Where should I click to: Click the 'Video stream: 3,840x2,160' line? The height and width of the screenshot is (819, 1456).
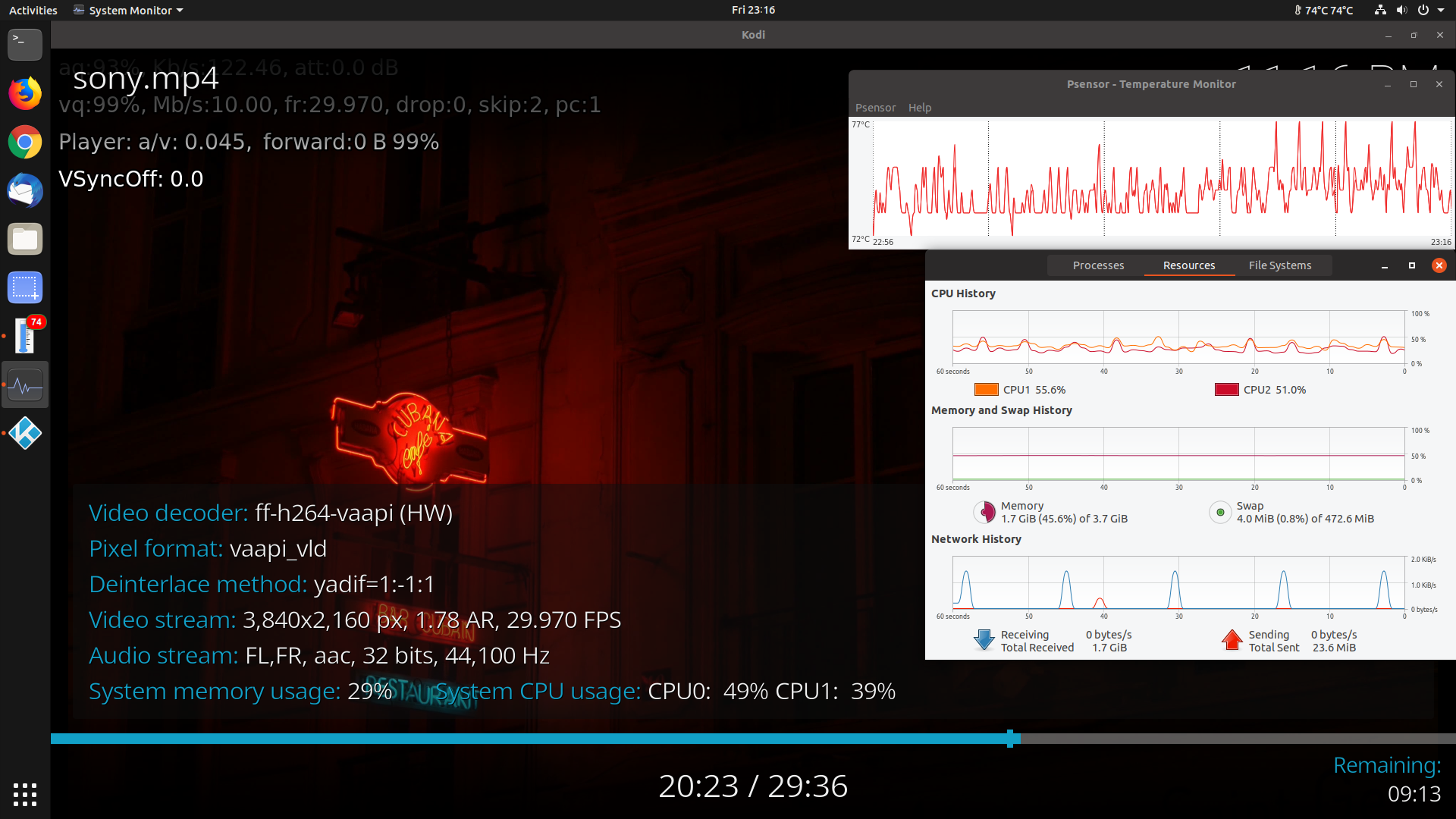click(355, 620)
